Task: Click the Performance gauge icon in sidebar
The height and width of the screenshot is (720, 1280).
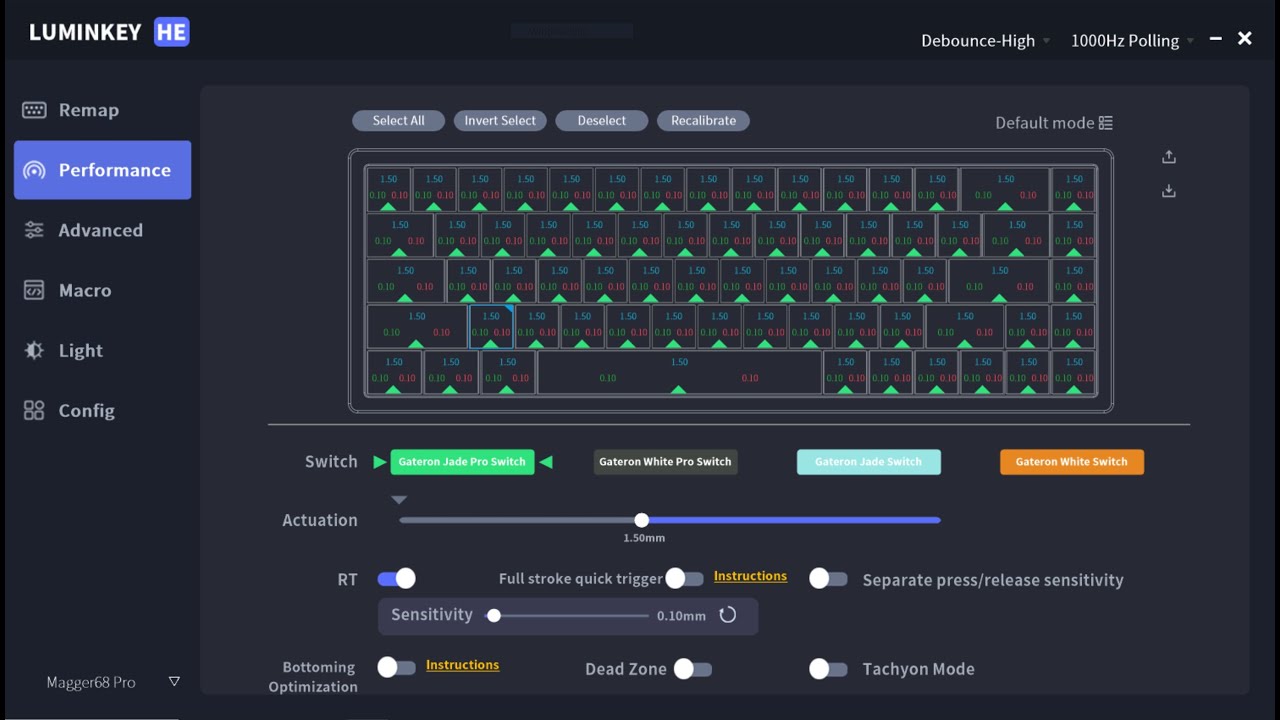Action: pyautogui.click(x=33, y=170)
